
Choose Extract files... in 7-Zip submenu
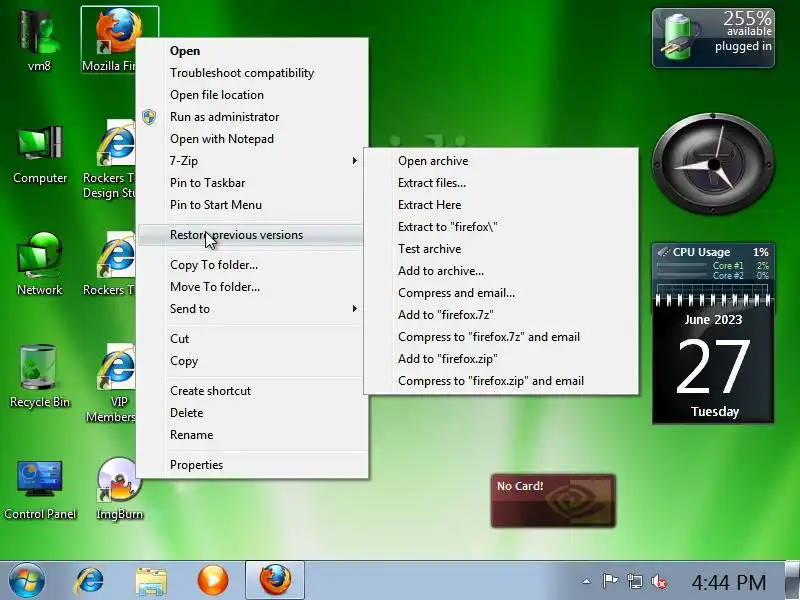(x=501, y=183)
